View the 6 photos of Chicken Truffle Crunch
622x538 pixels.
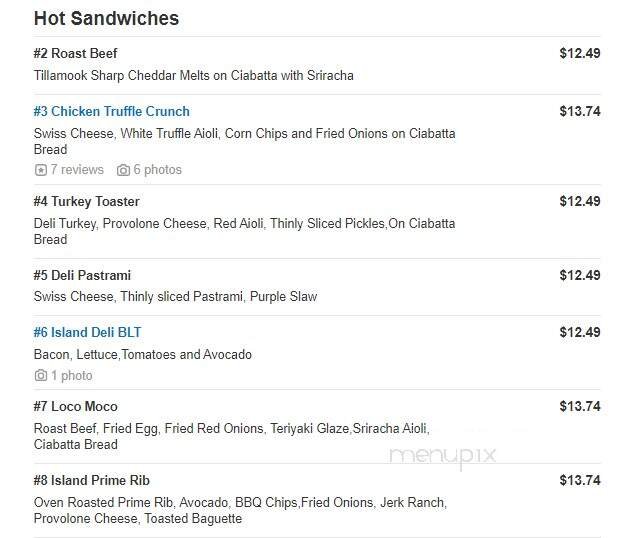pos(157,170)
